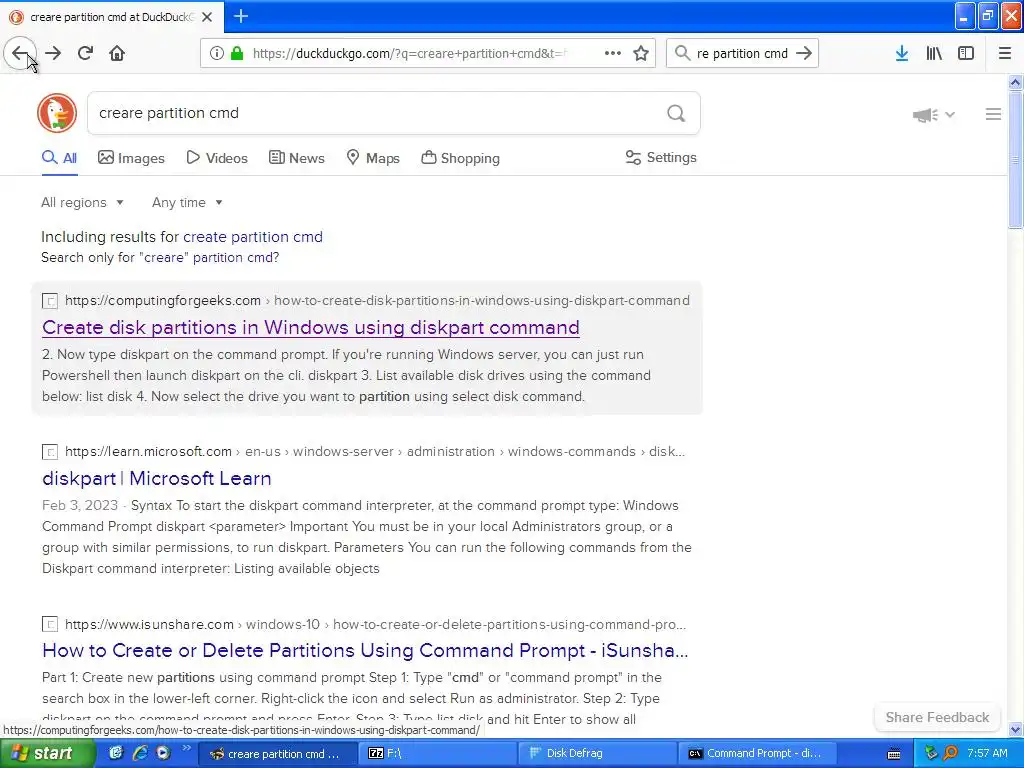Expand the All regions filter
The image size is (1024, 768).
point(82,202)
